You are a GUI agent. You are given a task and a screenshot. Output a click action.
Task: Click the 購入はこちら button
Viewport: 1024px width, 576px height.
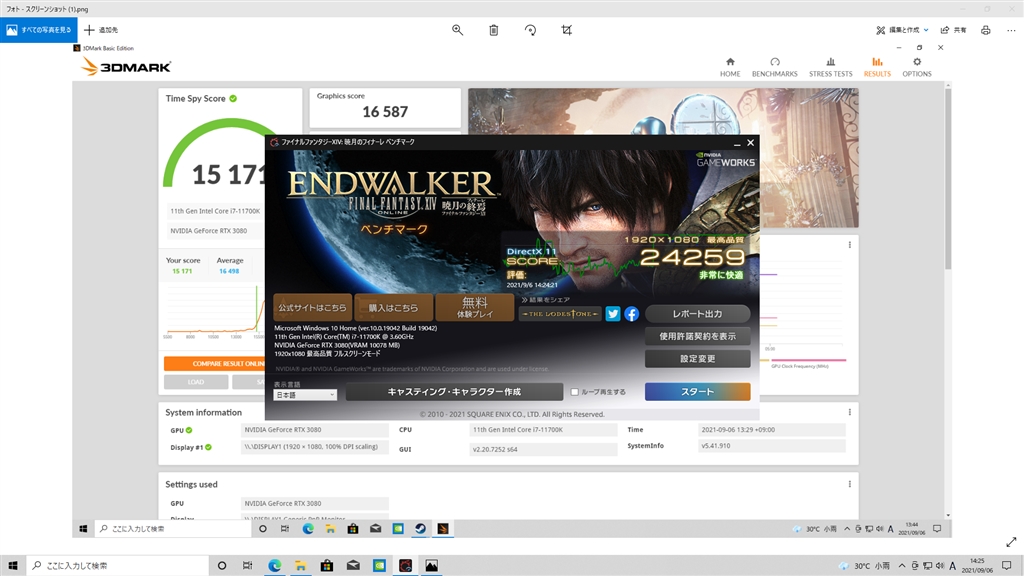(393, 308)
